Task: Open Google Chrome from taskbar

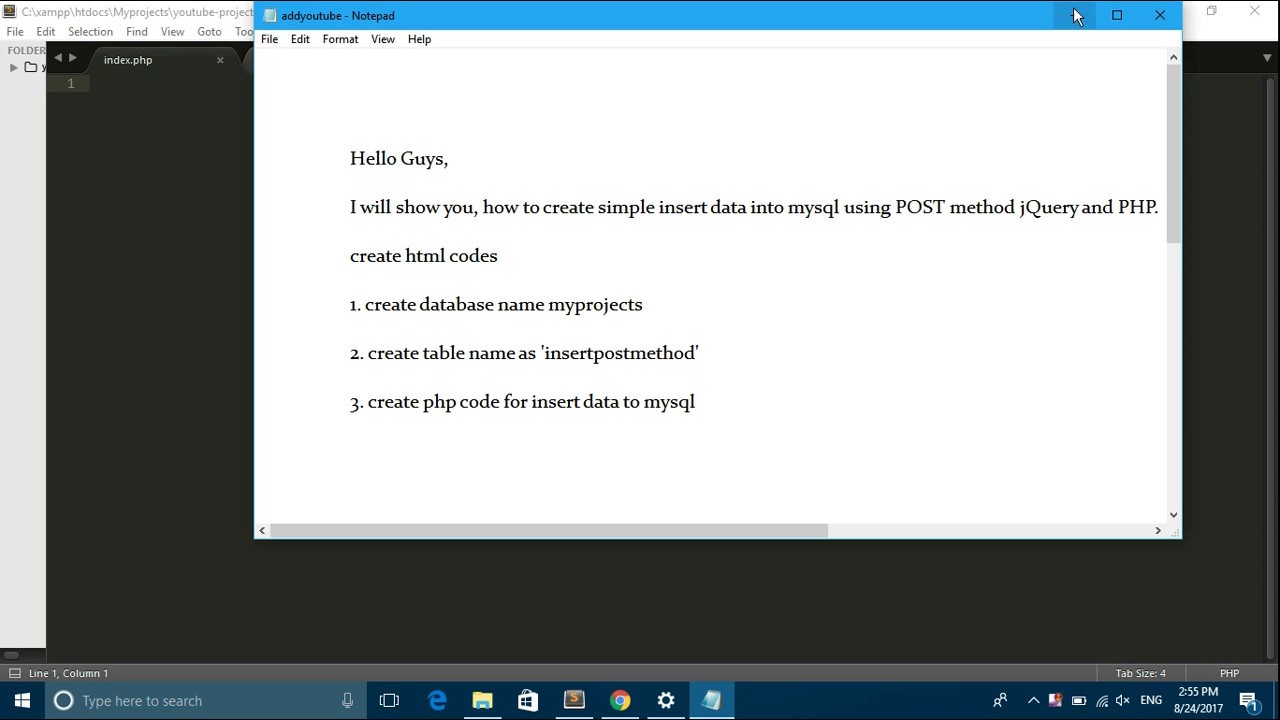Action: [620, 700]
